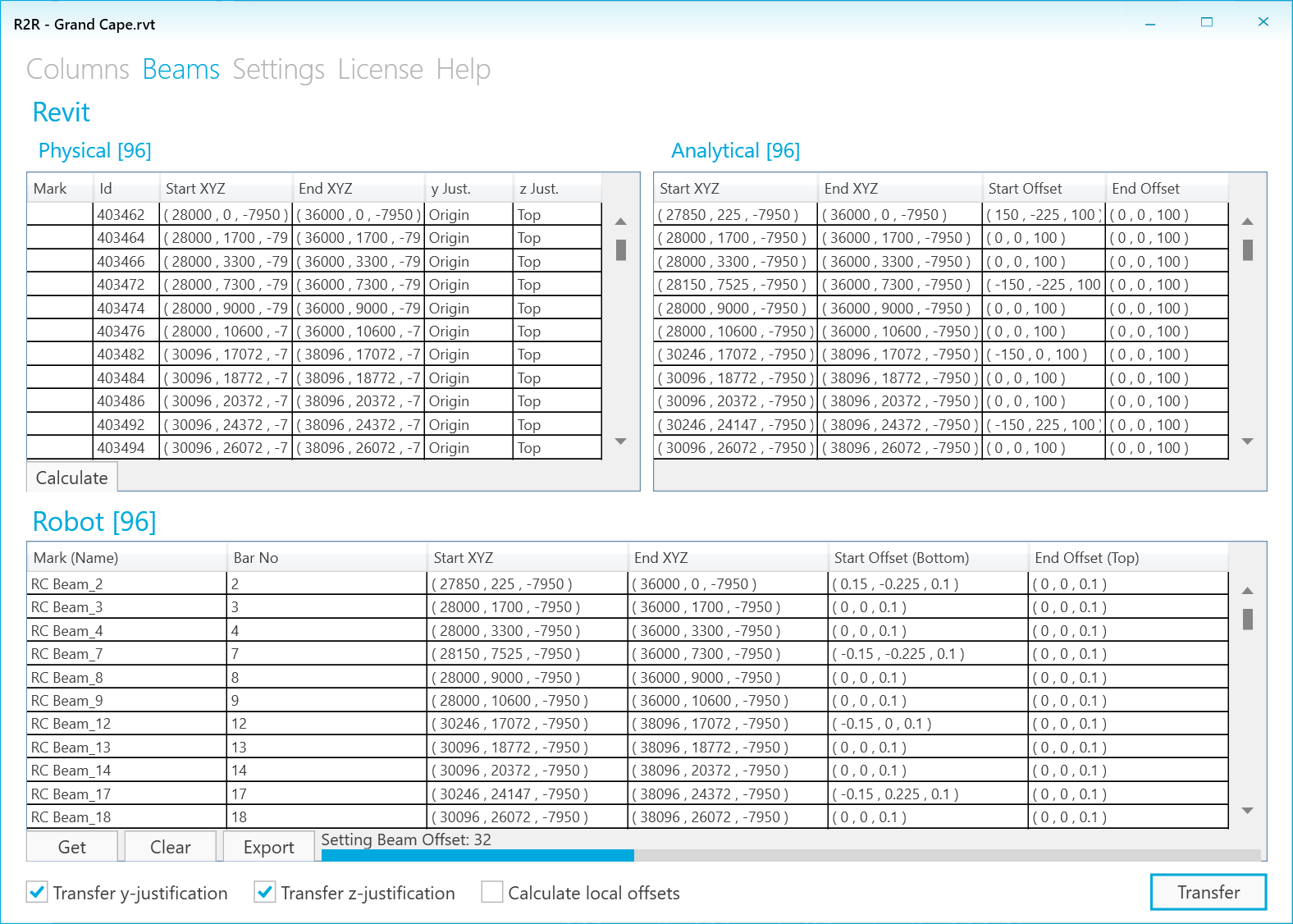
Task: Click the z Just. column header
Action: 557,189
